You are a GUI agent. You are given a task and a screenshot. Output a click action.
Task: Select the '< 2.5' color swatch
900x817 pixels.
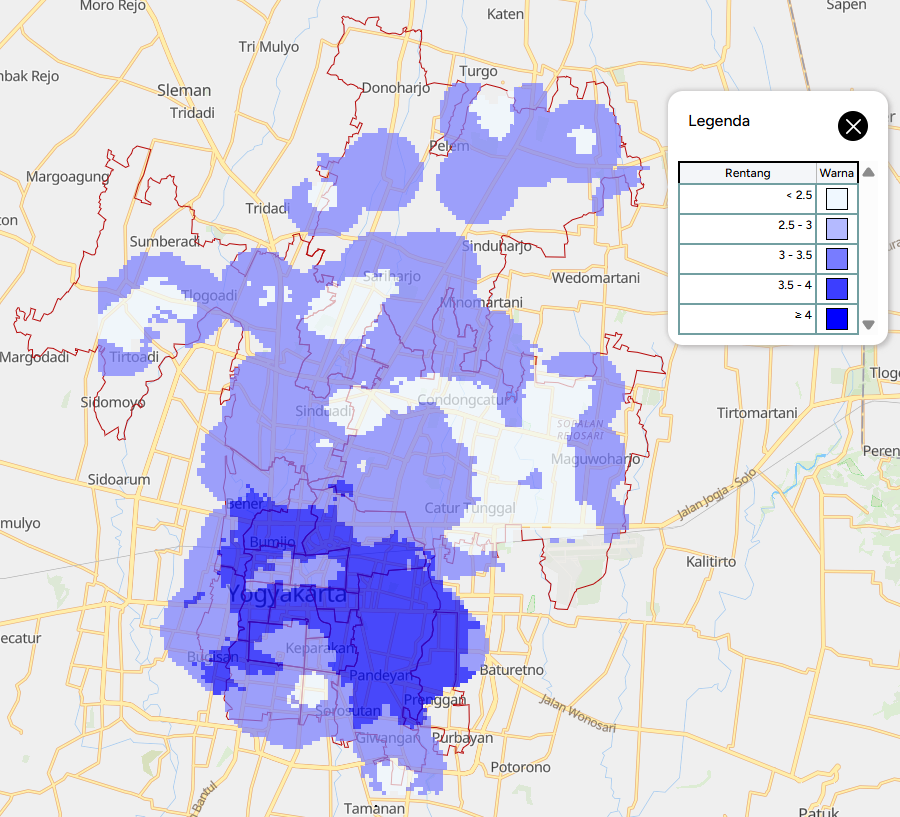point(836,199)
